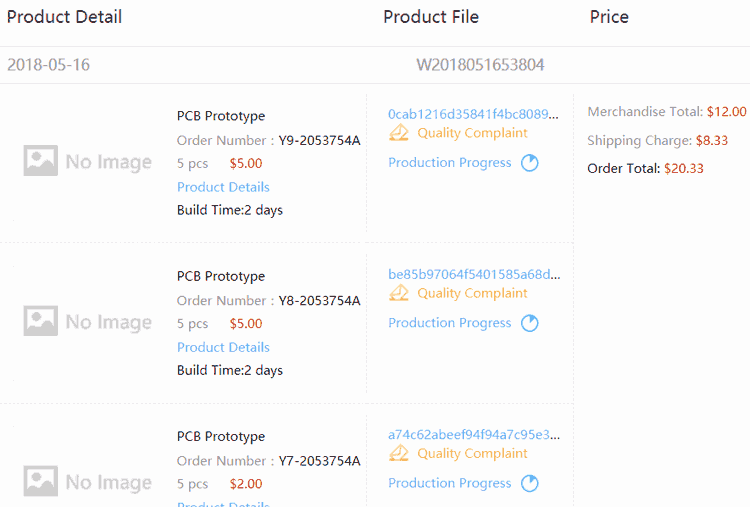Screen dimensions: 750x507
Task: View Production Progress link for Y7-2053754A
Action: coord(450,484)
